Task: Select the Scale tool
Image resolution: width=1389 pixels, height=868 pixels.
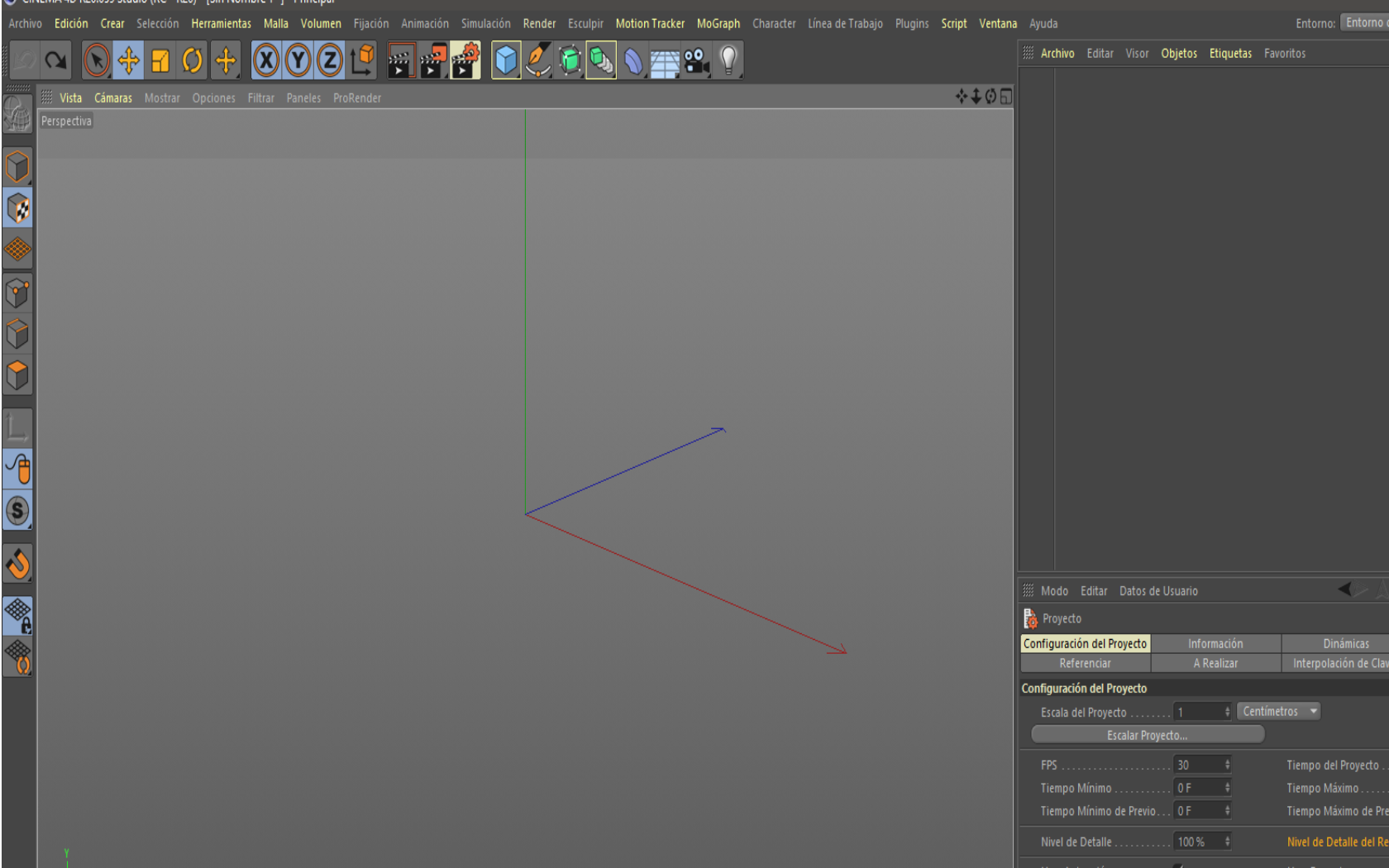Action: [160, 60]
